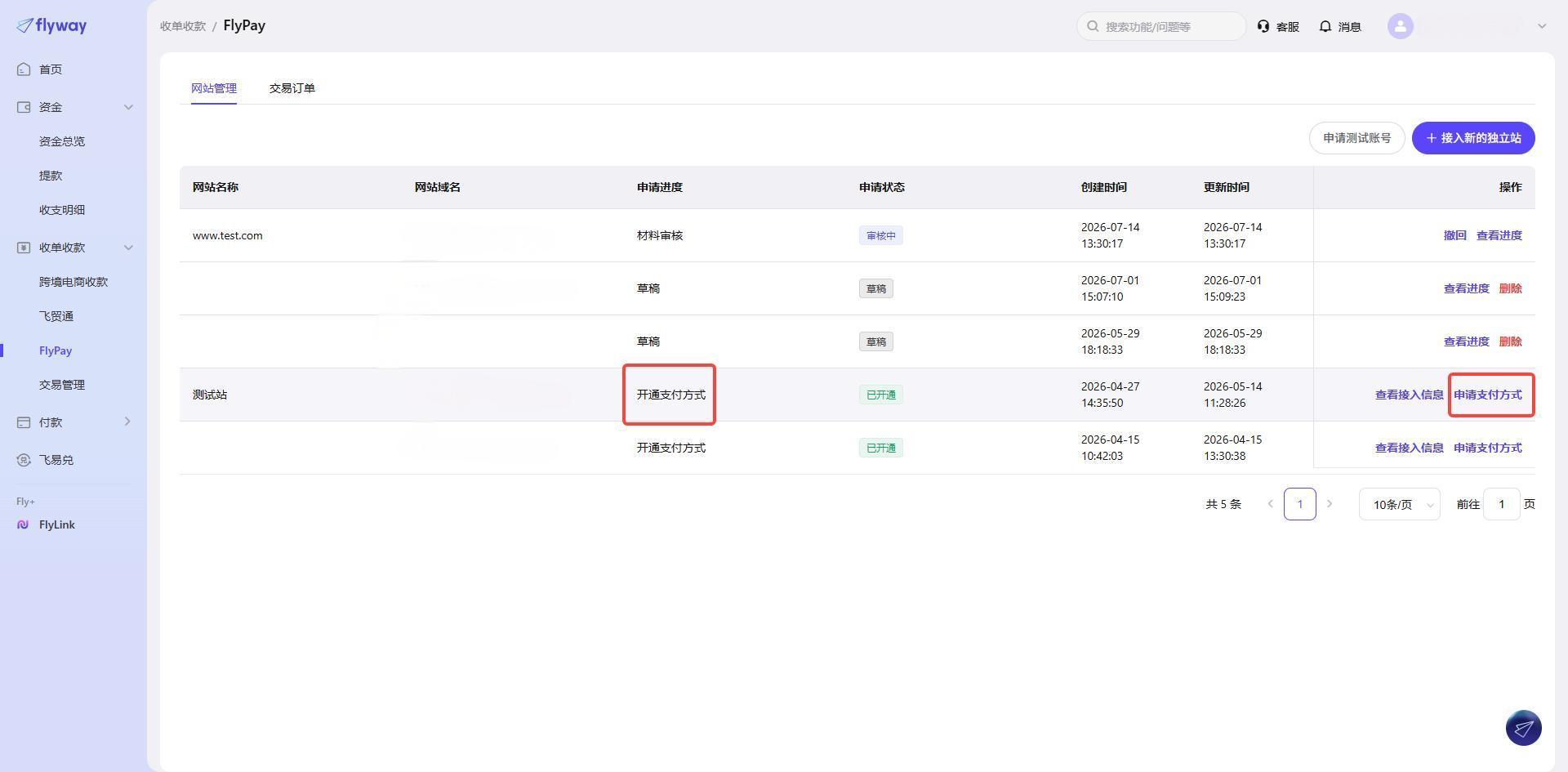Open 跨境电商收款 in the sidebar
Image resolution: width=1568 pixels, height=772 pixels.
coord(73,282)
